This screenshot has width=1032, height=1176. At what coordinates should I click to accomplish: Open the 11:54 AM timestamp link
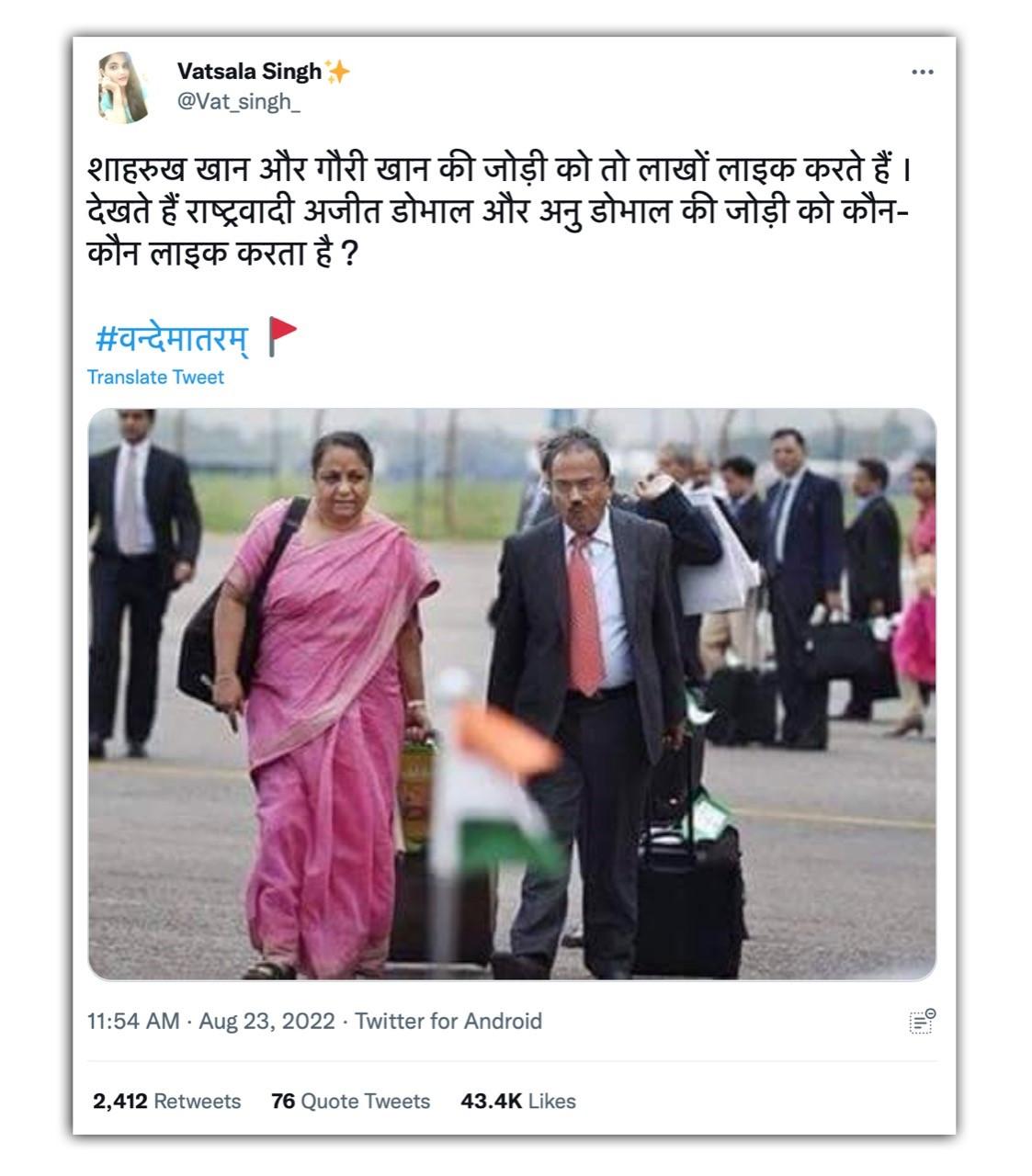click(x=133, y=1022)
